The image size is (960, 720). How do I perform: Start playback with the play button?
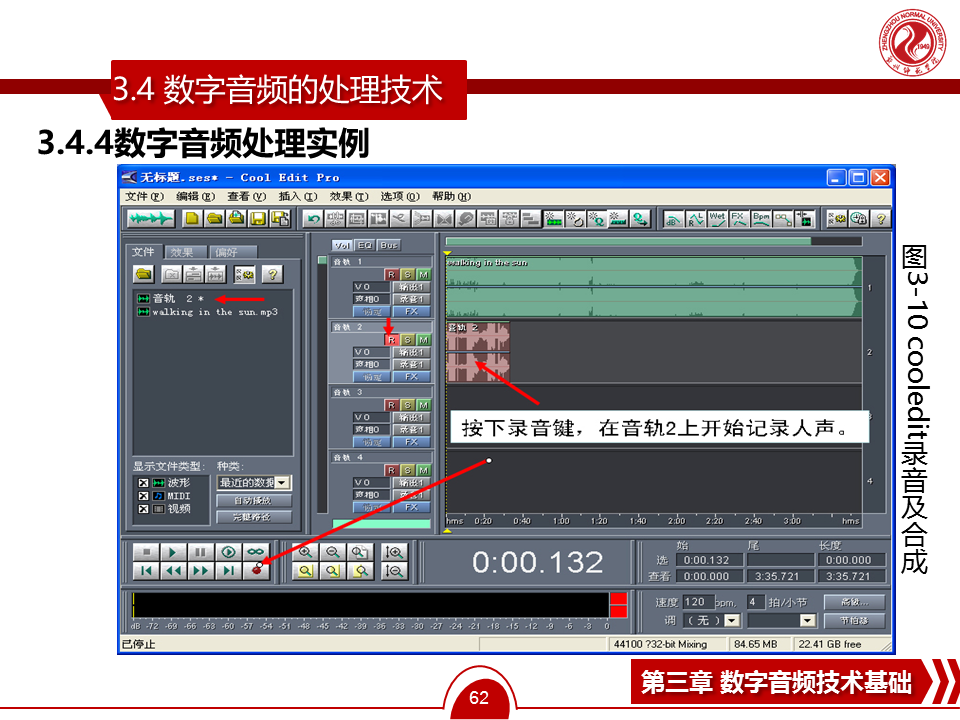173,552
